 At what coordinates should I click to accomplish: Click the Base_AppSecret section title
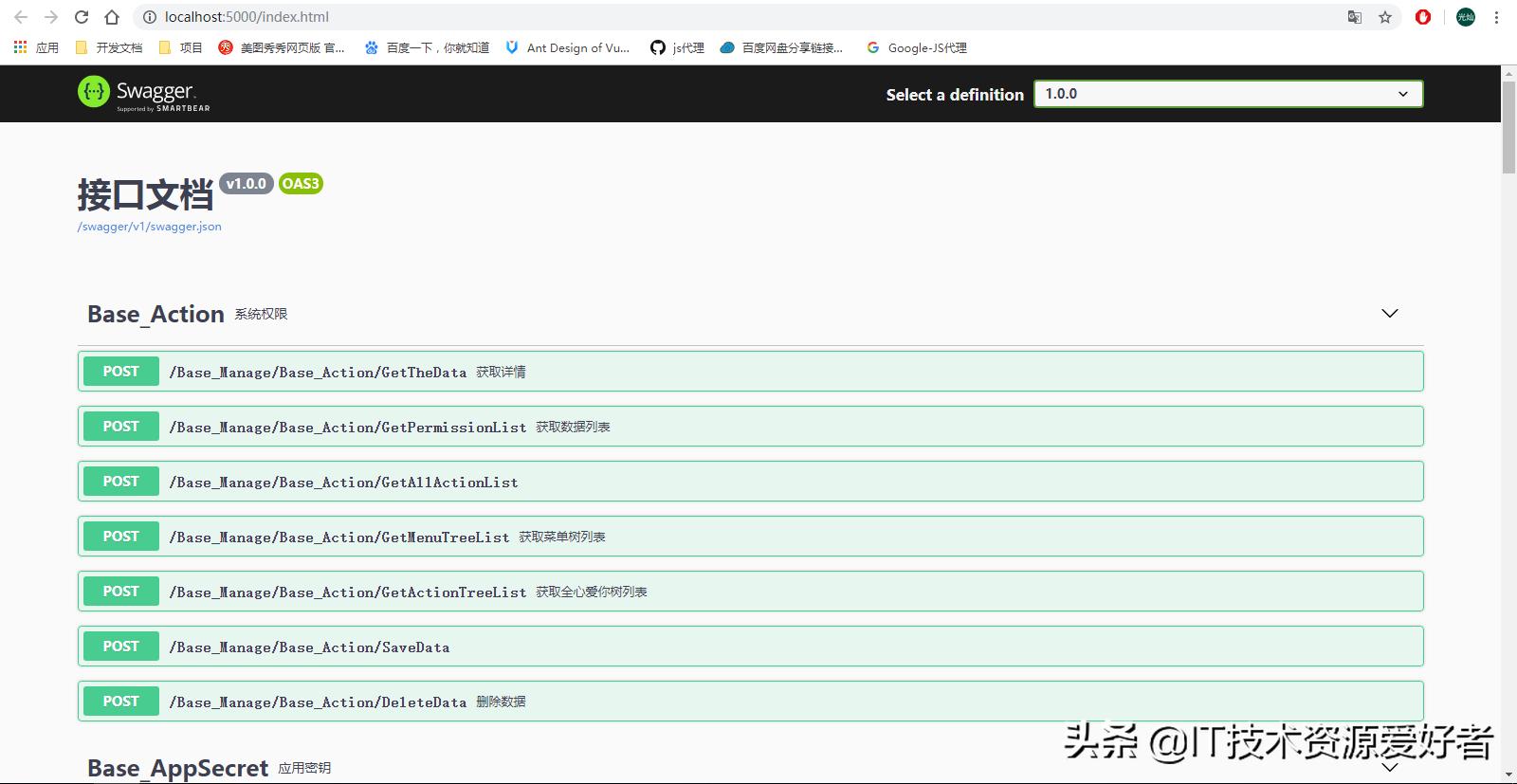point(177,768)
